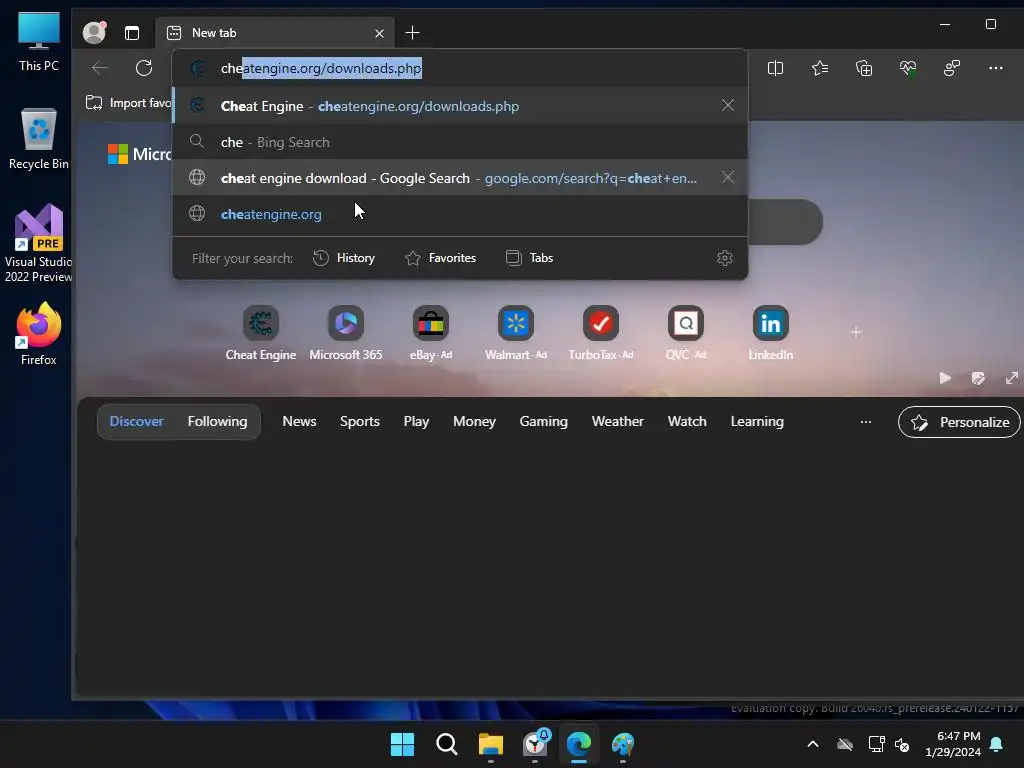Screen dimensions: 1024x768
Task: Select the 'cheat engine download - Google Search' suggestion
Action: pos(460,178)
